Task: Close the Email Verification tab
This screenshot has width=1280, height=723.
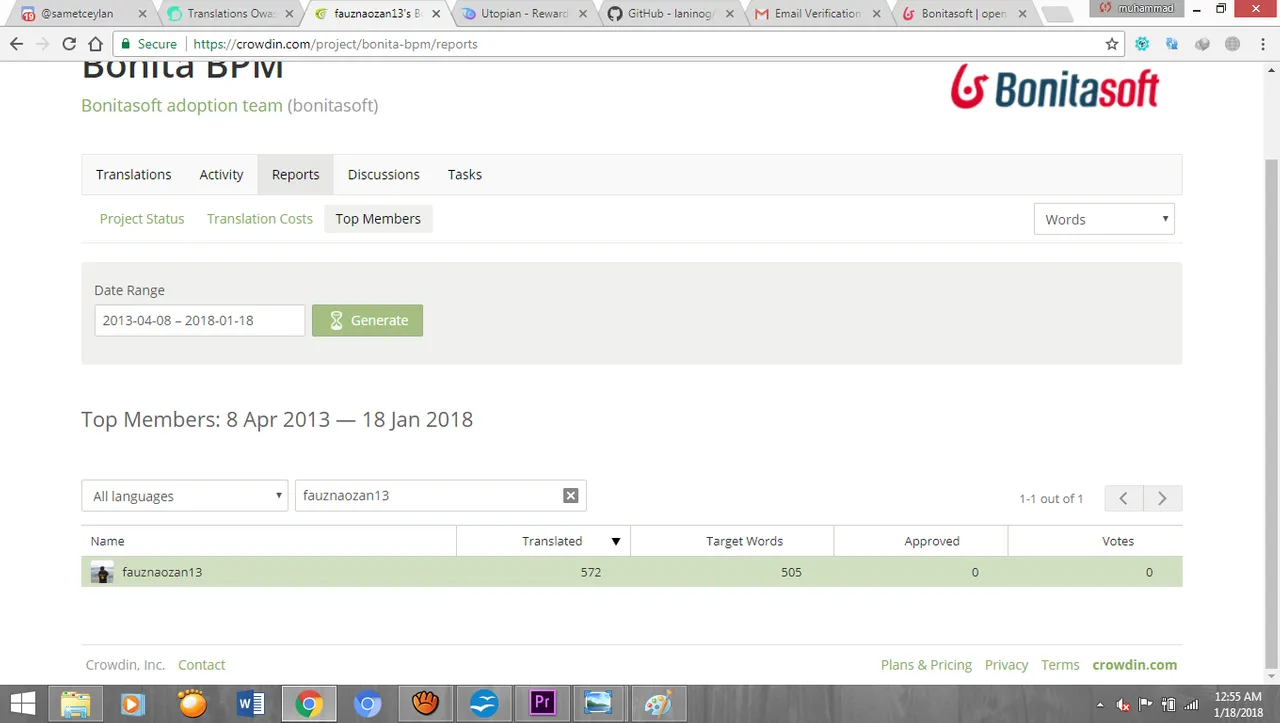Action: tap(876, 14)
